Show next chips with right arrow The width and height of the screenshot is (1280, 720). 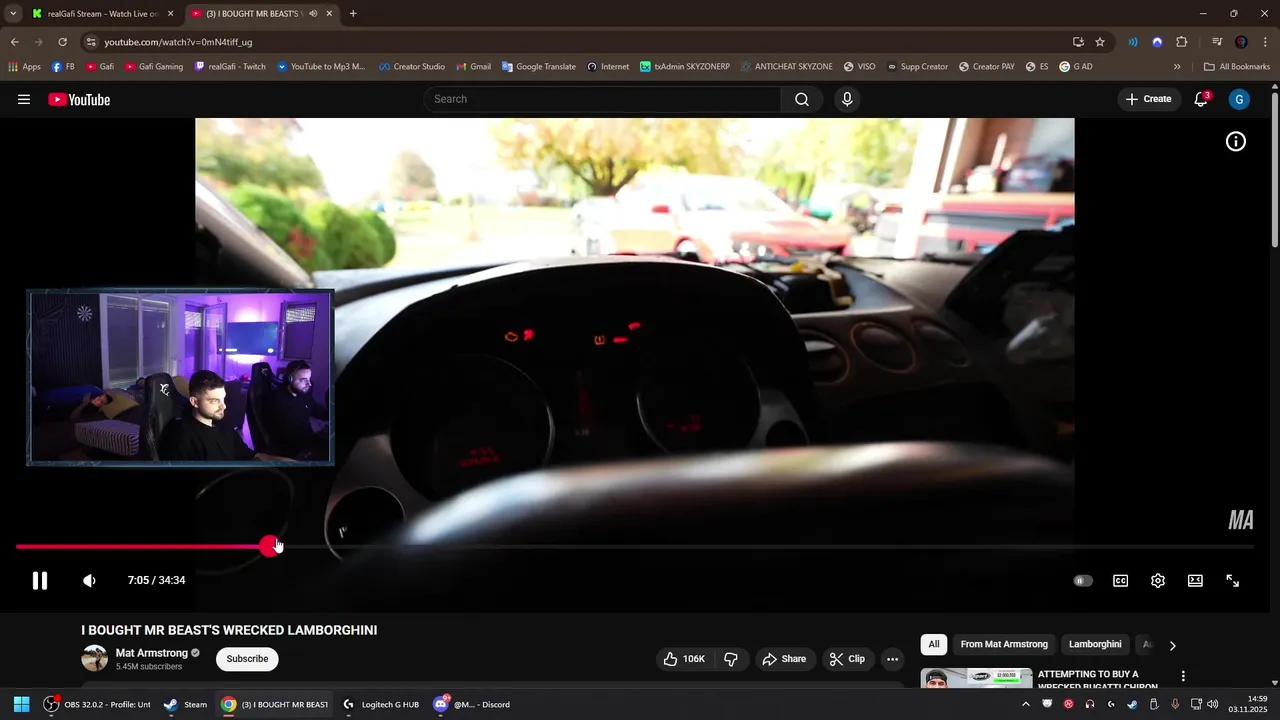click(1173, 645)
